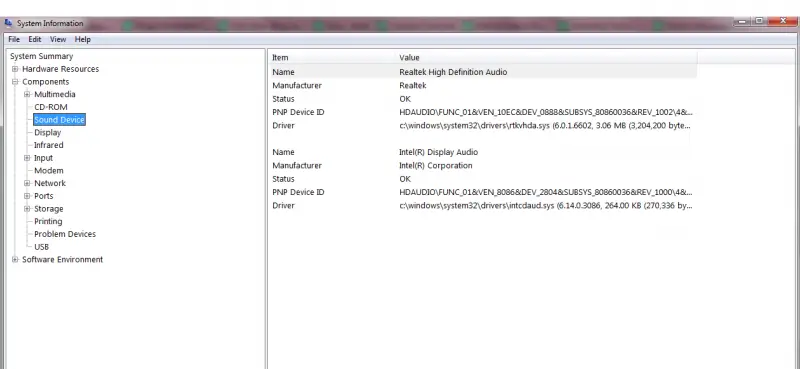Open the Help menu
This screenshot has height=369, width=800.
[x=83, y=39]
